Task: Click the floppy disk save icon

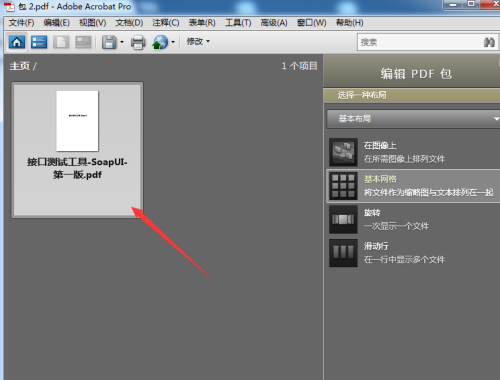Action: (109, 42)
